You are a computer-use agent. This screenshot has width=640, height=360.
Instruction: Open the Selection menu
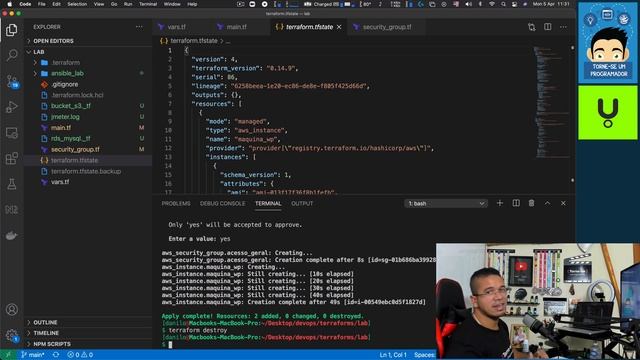pos(77,4)
